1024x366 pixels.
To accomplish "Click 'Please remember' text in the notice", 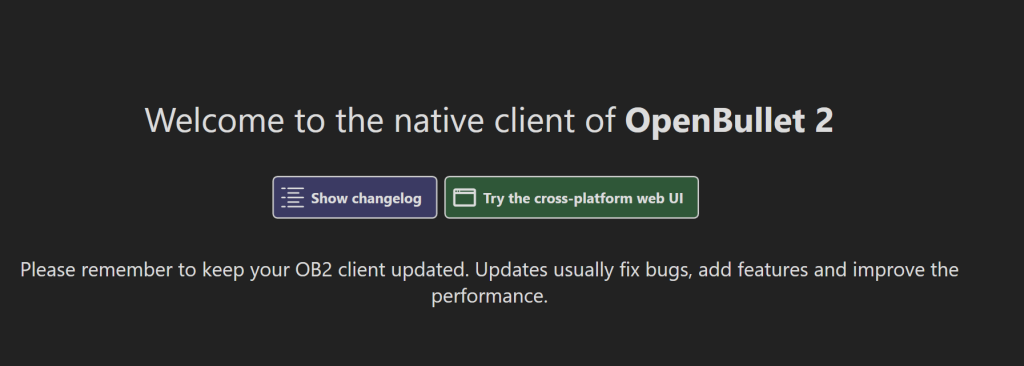I will 97,269.
